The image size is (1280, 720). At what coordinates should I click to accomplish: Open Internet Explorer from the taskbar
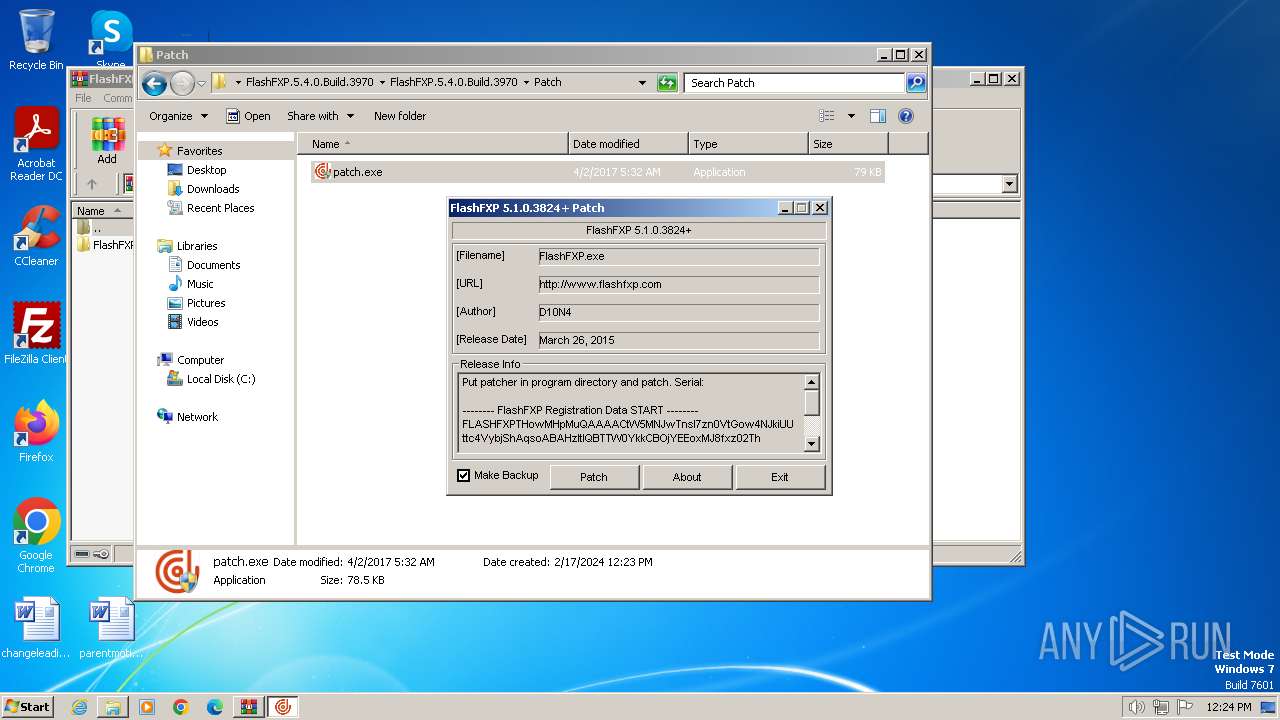pyautogui.click(x=79, y=707)
